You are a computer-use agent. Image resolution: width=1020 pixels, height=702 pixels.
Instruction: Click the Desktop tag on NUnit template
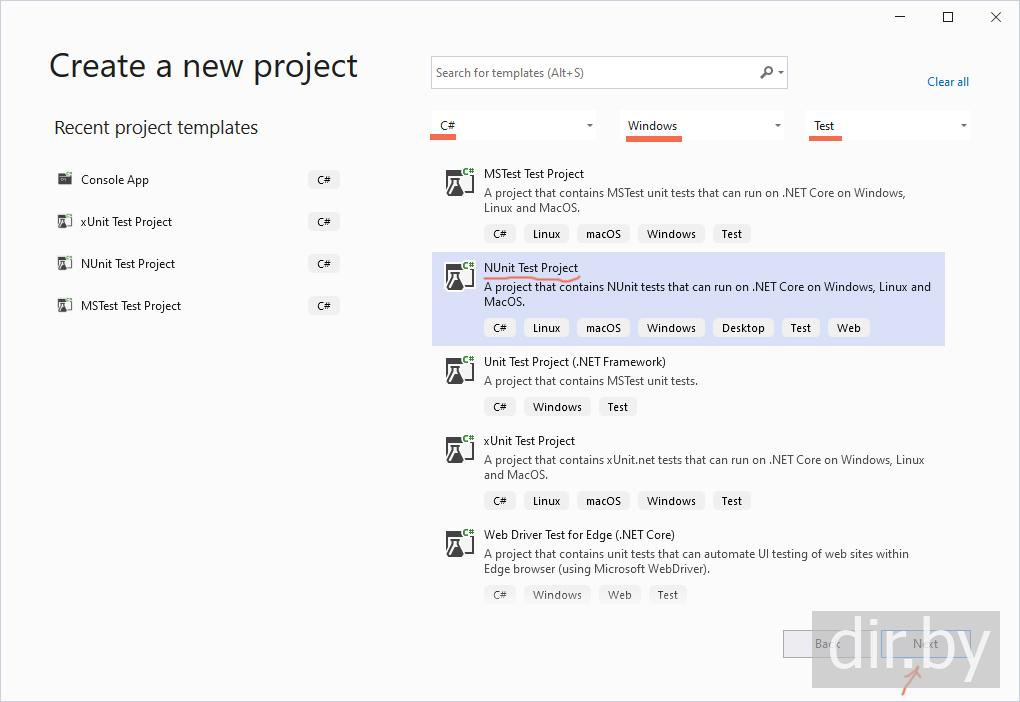(743, 328)
